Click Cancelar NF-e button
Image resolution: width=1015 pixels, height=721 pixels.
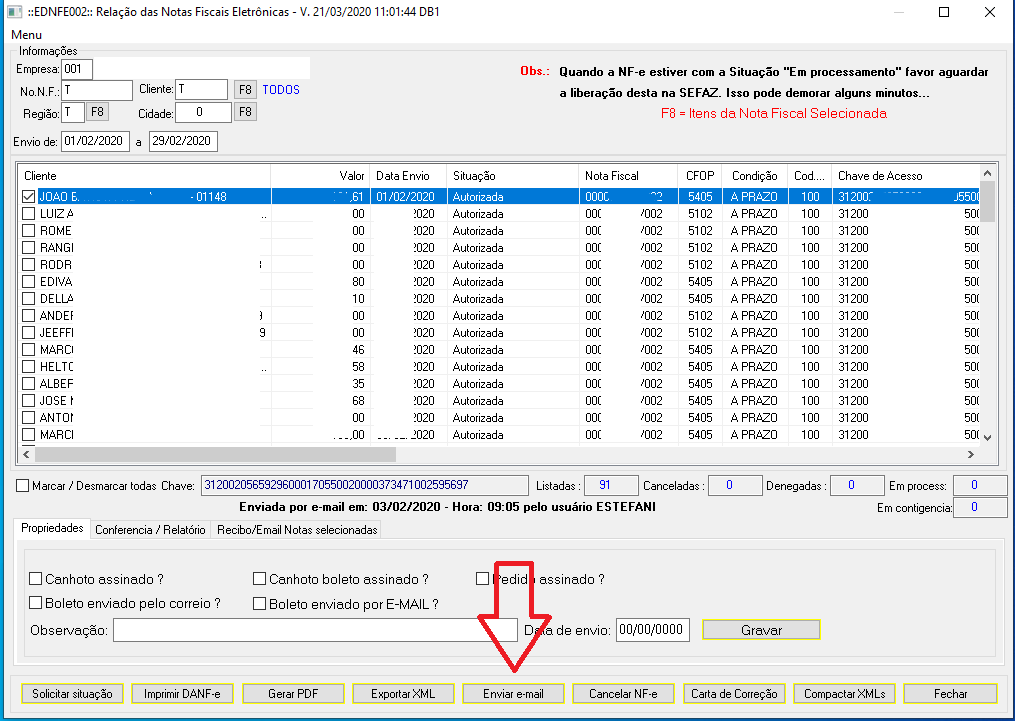point(623,693)
